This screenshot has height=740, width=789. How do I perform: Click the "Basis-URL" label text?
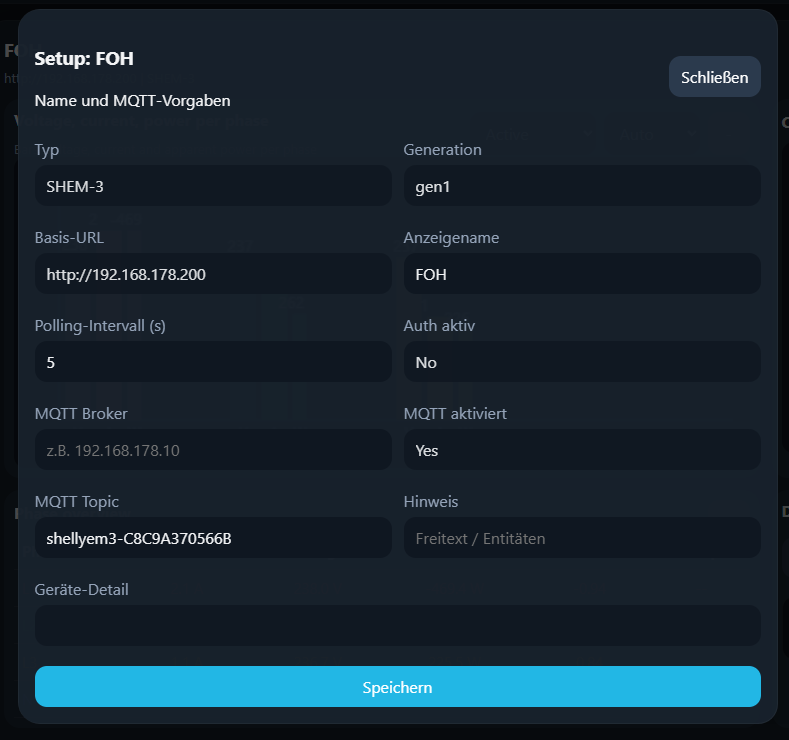69,238
